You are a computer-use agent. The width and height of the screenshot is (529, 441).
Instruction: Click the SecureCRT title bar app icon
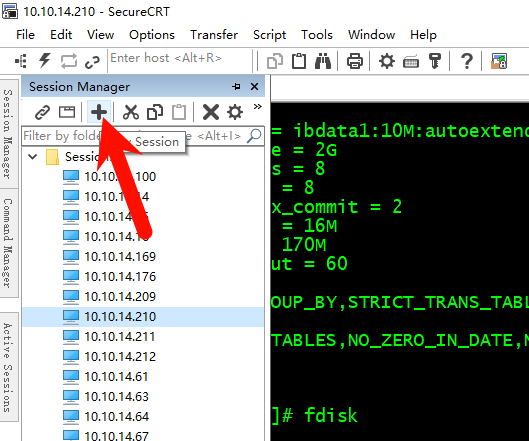click(x=10, y=11)
